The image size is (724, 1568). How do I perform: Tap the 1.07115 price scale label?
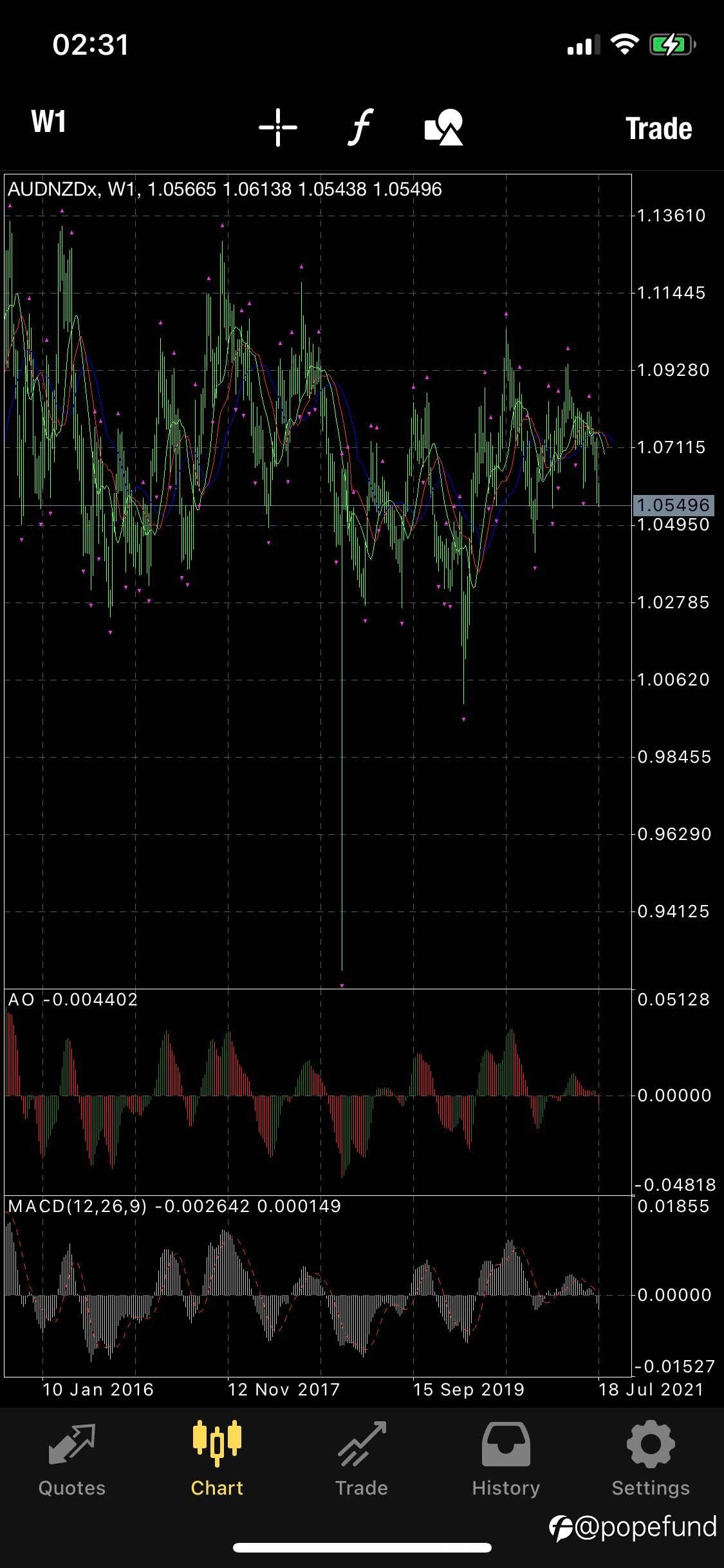click(x=671, y=447)
